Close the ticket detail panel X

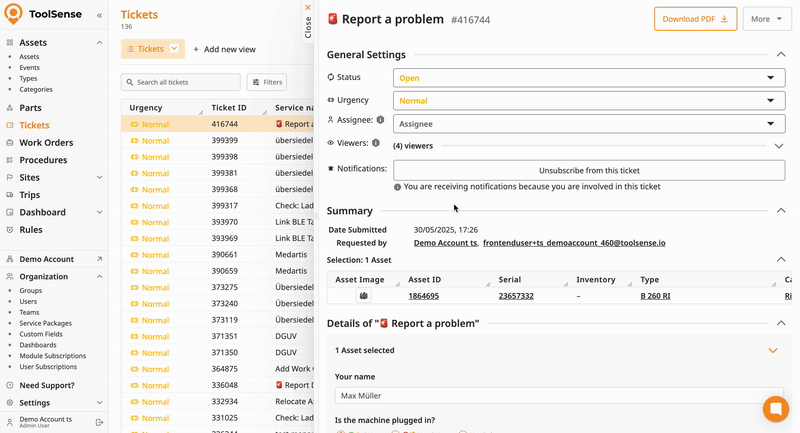tap(308, 8)
